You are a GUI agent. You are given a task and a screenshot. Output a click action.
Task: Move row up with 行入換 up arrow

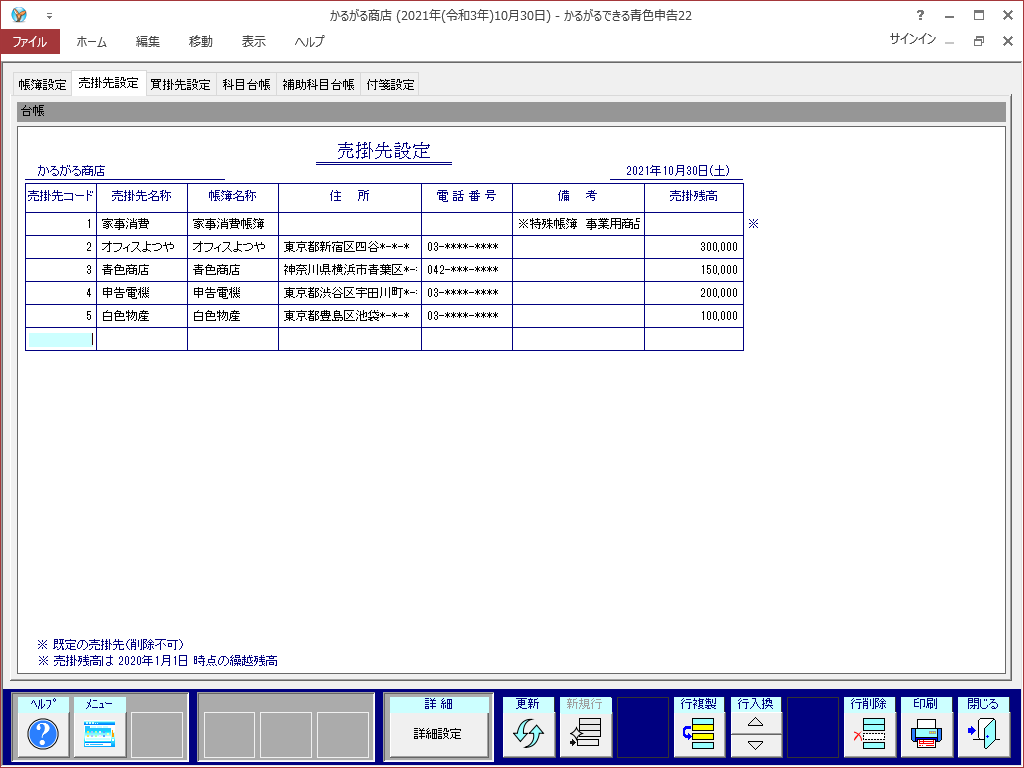pyautogui.click(x=756, y=722)
